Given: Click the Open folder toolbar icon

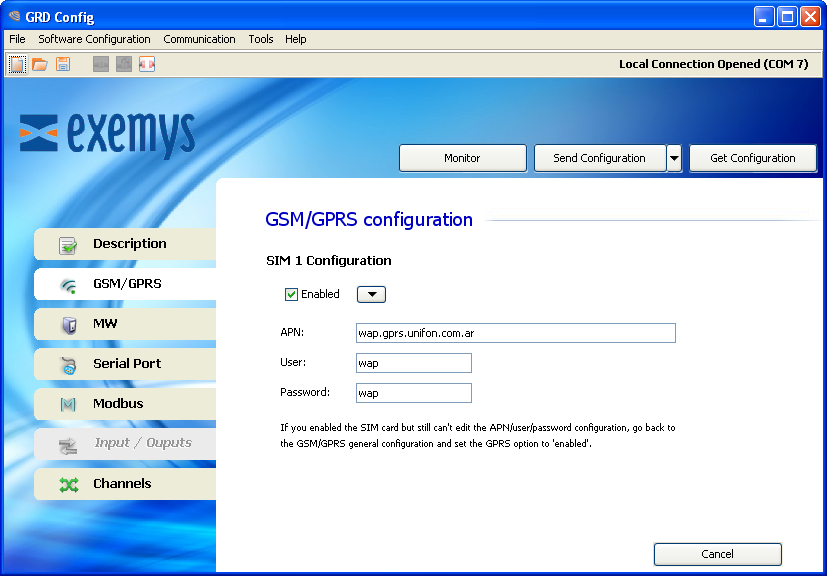Looking at the screenshot, I should (40, 64).
